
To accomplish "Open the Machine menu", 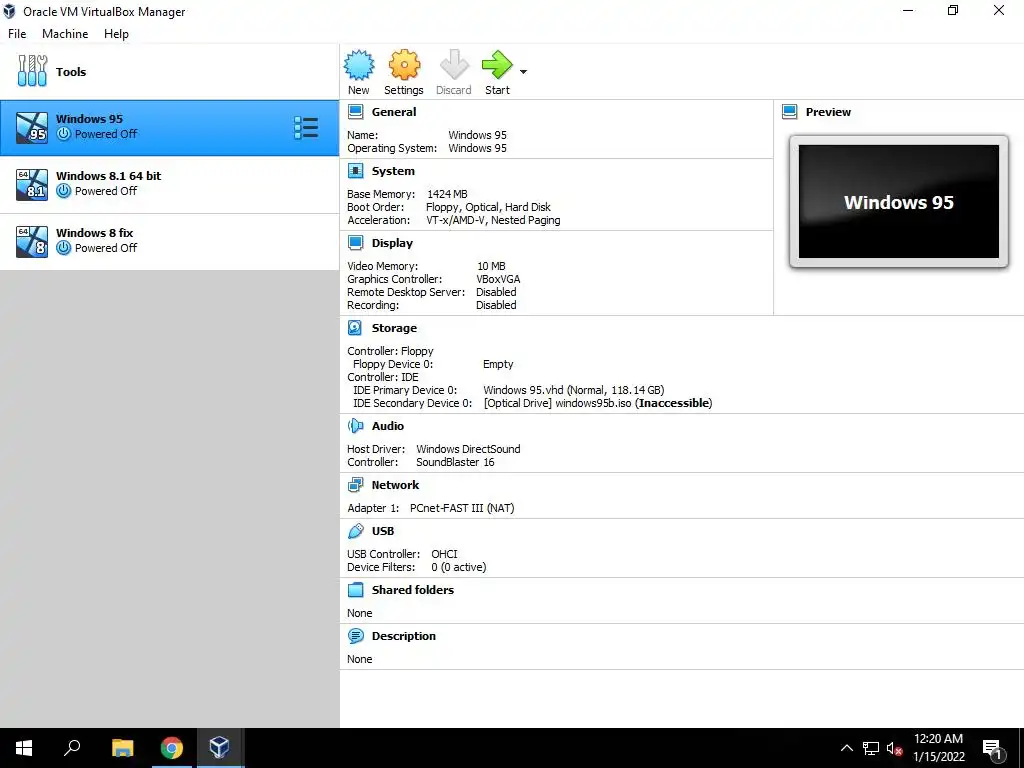I will 65,34.
